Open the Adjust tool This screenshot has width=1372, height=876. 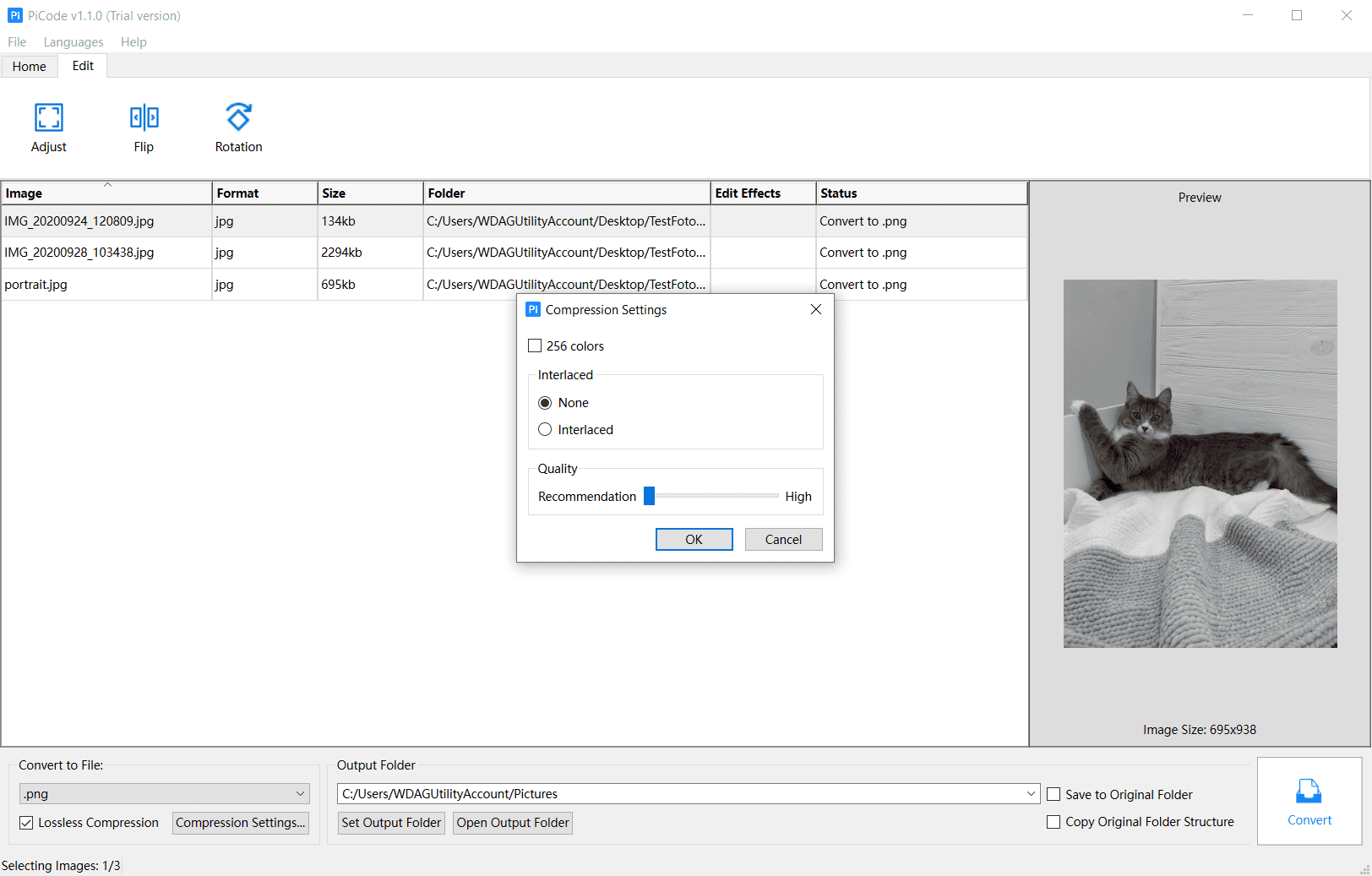click(49, 128)
